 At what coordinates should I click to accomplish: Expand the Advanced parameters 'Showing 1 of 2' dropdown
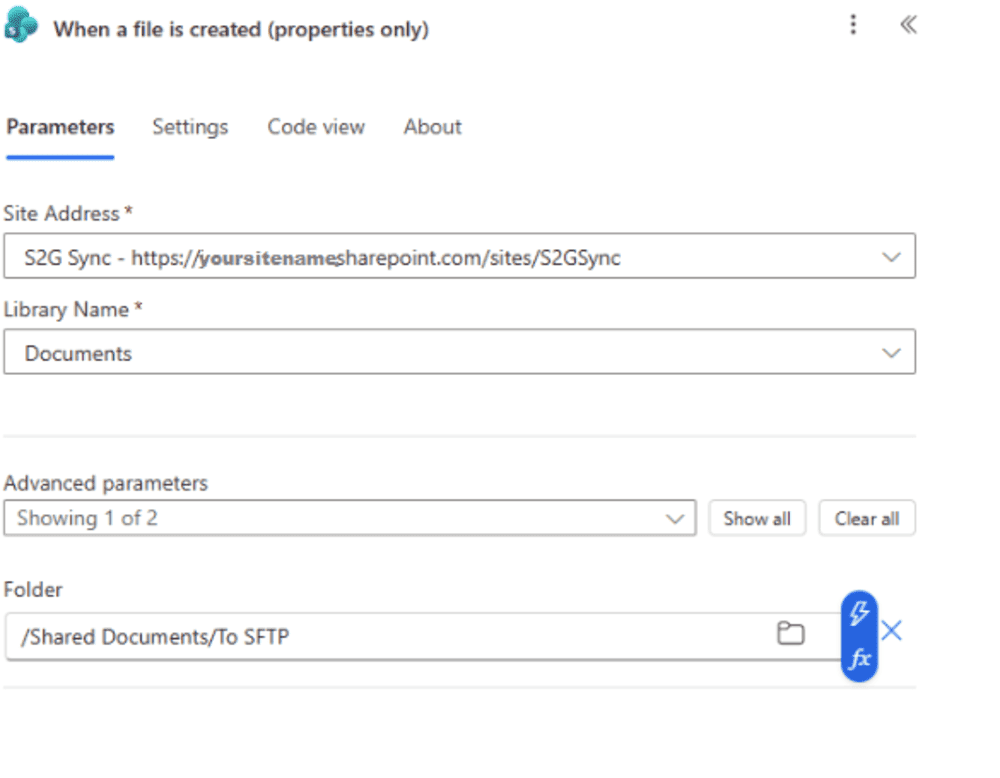point(349,518)
